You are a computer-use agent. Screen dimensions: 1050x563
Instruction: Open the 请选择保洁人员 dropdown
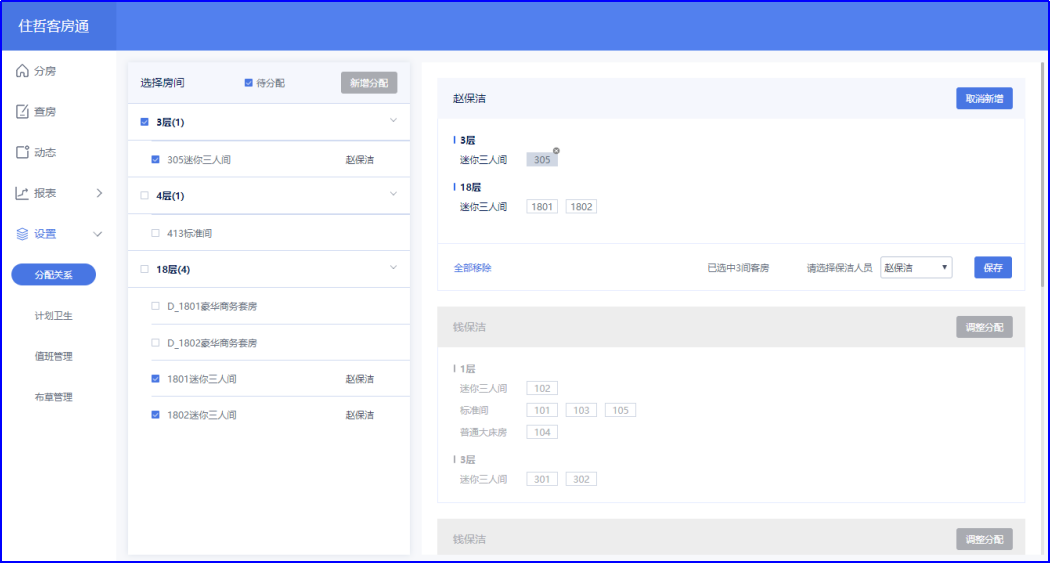[x=916, y=268]
